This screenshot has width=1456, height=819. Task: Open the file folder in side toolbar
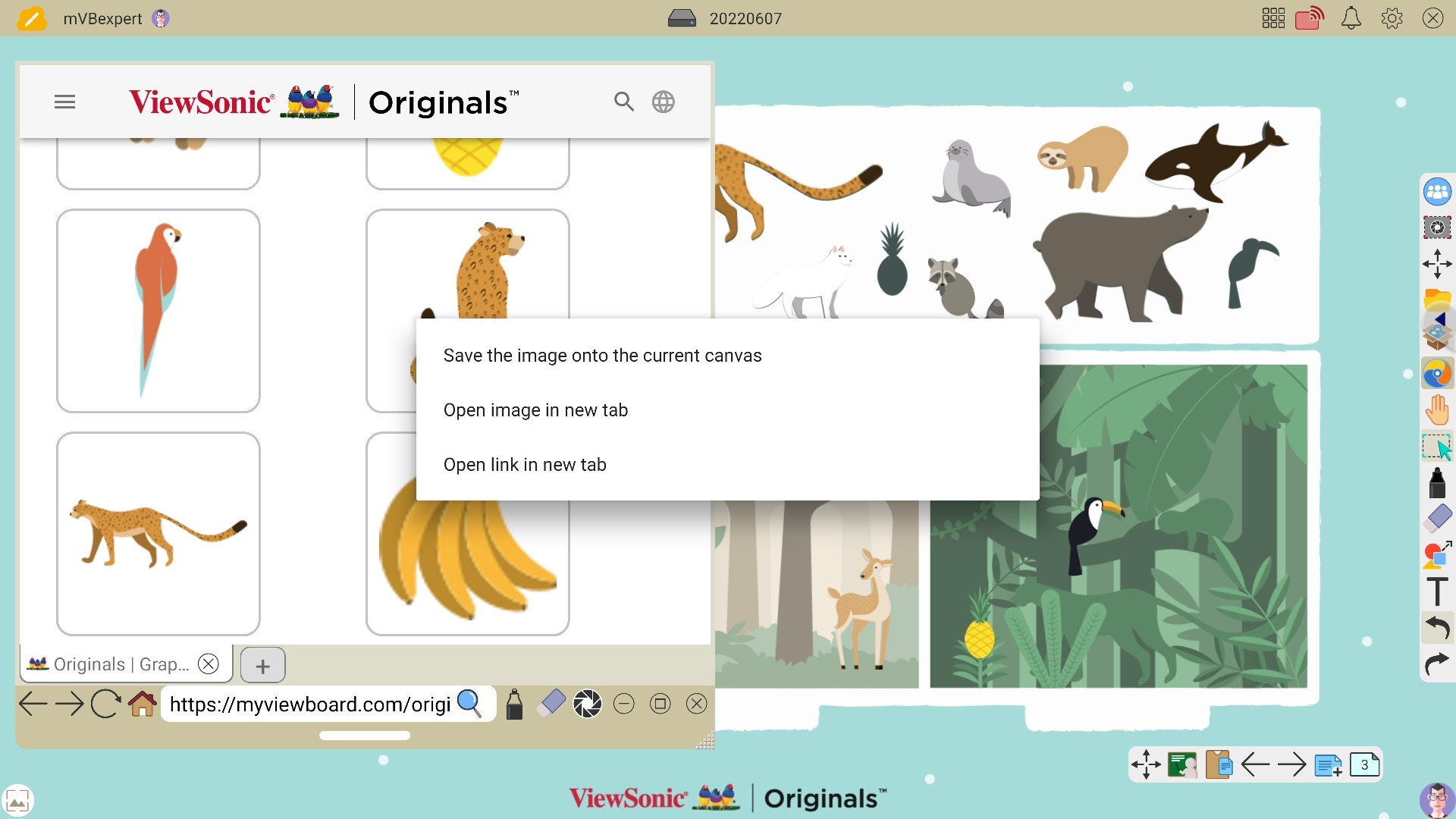click(1437, 299)
